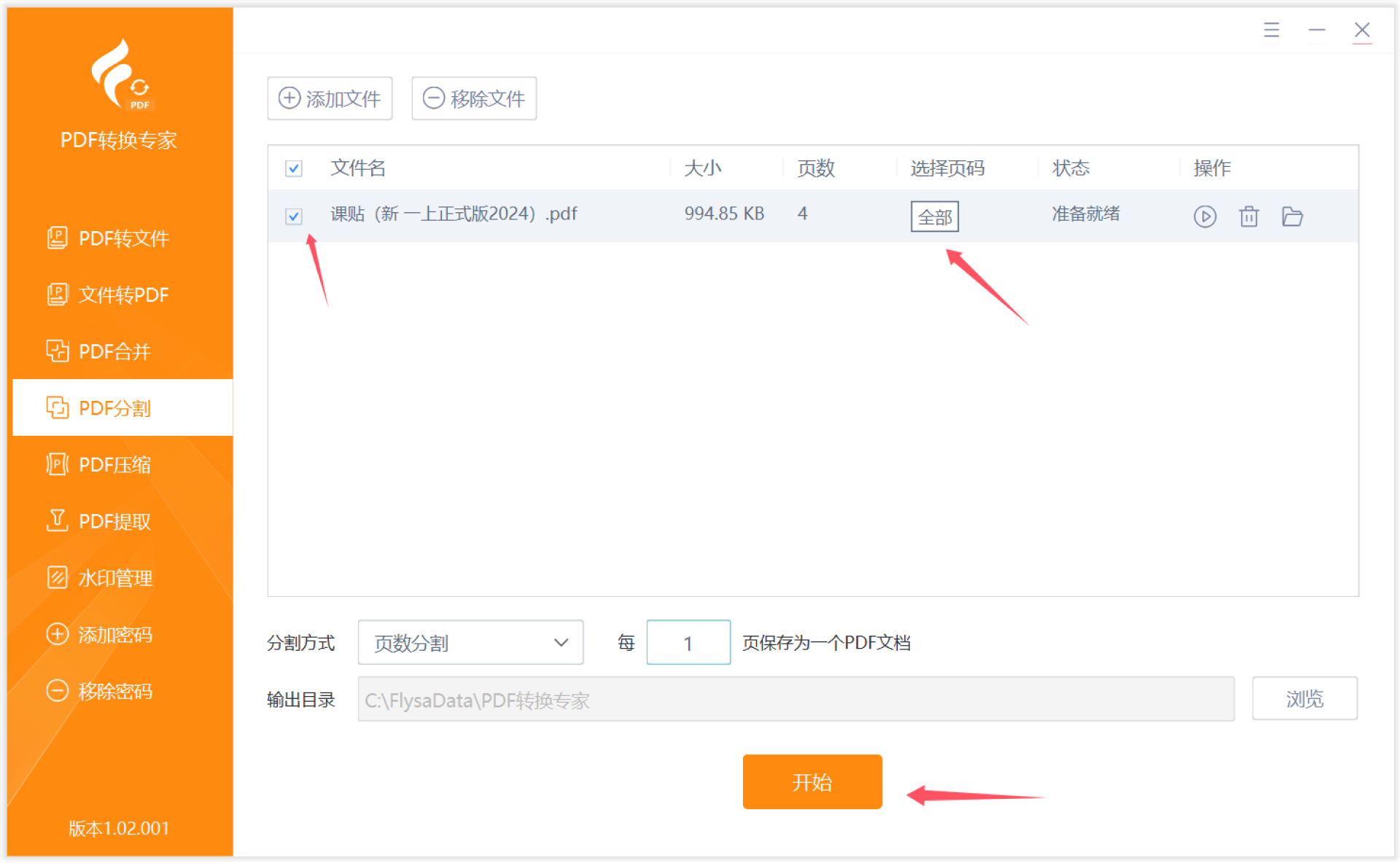Open the hamburger menu in the title bar
The width and height of the screenshot is (1400, 863).
[x=1271, y=30]
